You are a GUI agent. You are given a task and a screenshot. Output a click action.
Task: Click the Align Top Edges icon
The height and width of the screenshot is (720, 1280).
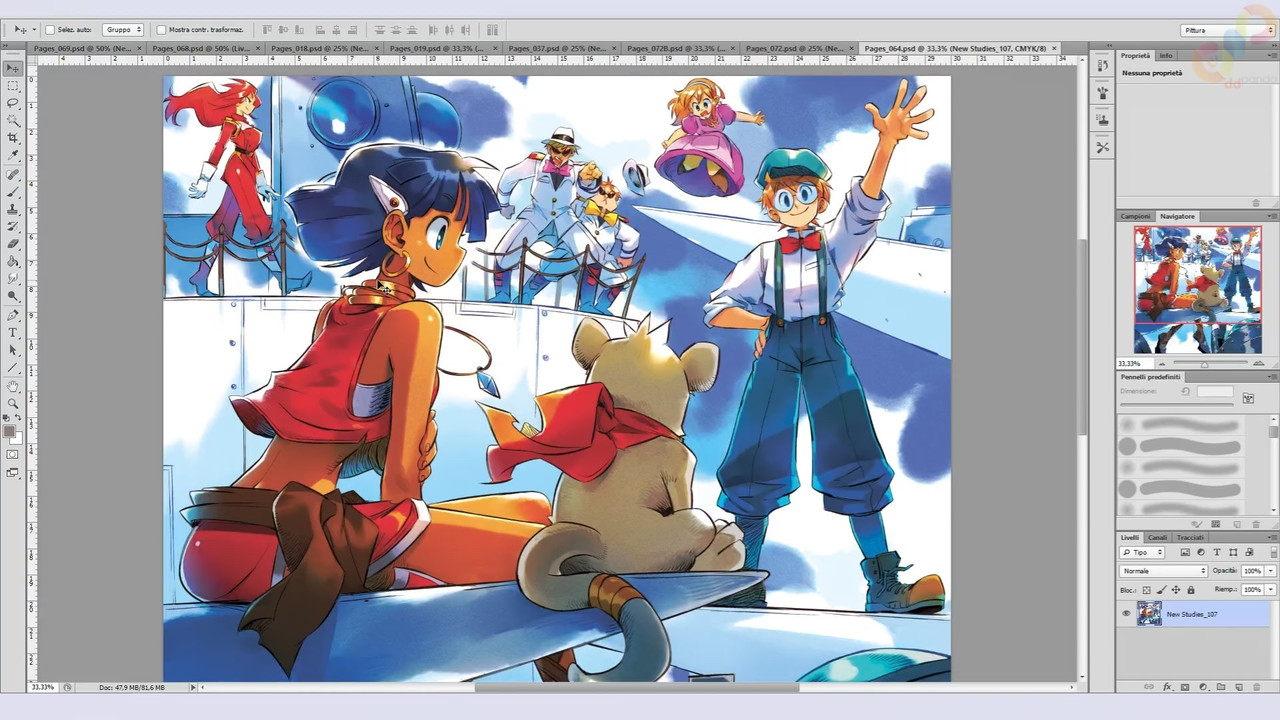267,30
